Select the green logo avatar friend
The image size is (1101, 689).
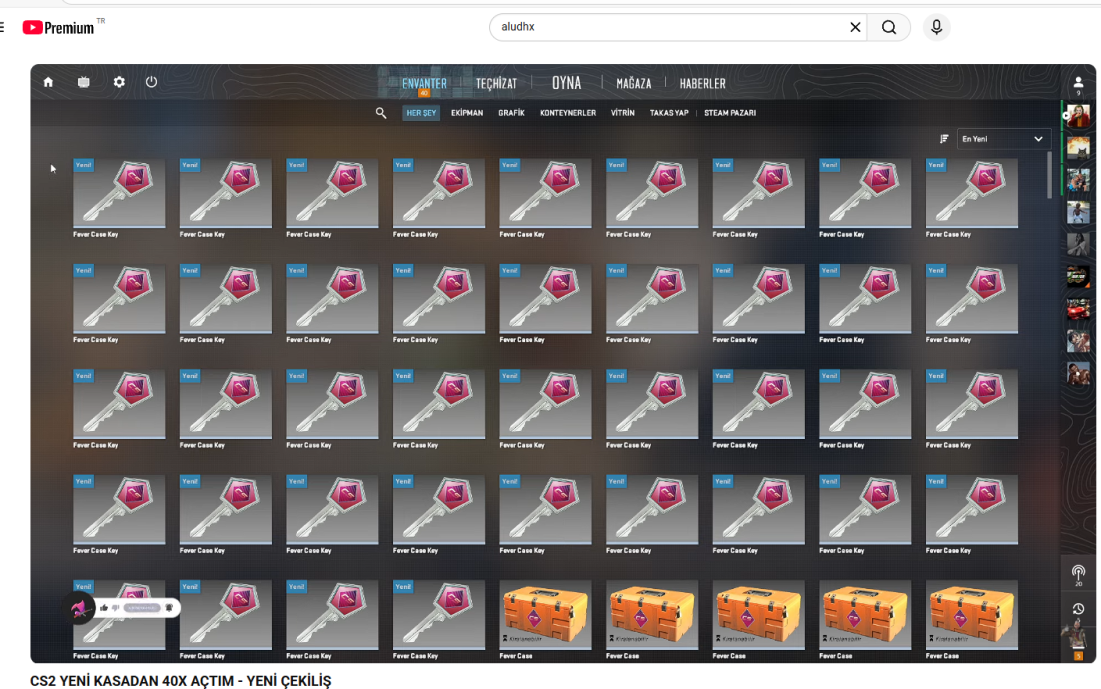coord(1079,277)
